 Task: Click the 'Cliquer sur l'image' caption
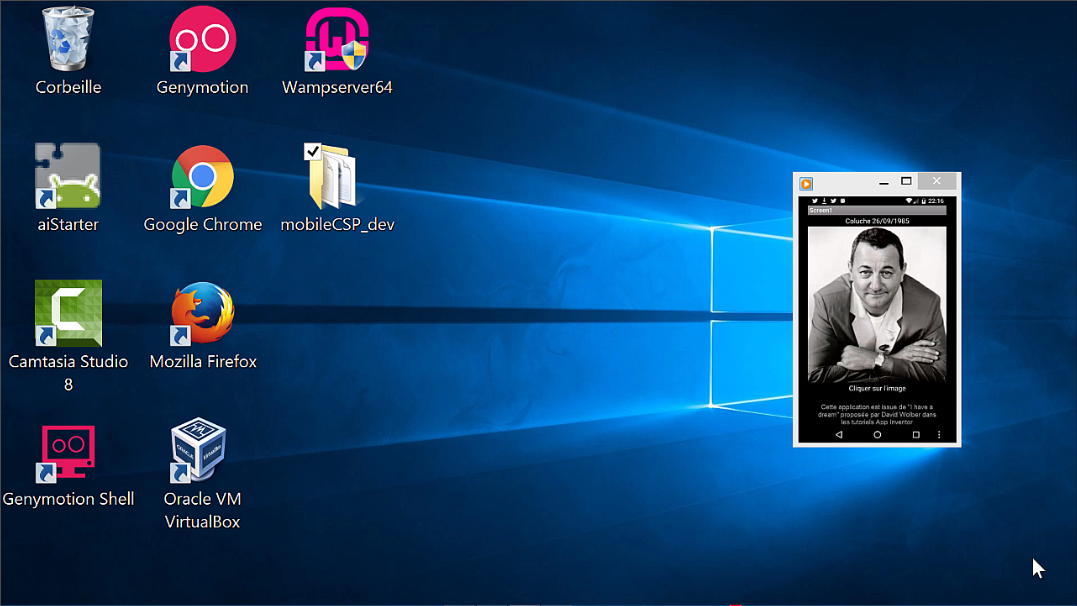coord(877,388)
